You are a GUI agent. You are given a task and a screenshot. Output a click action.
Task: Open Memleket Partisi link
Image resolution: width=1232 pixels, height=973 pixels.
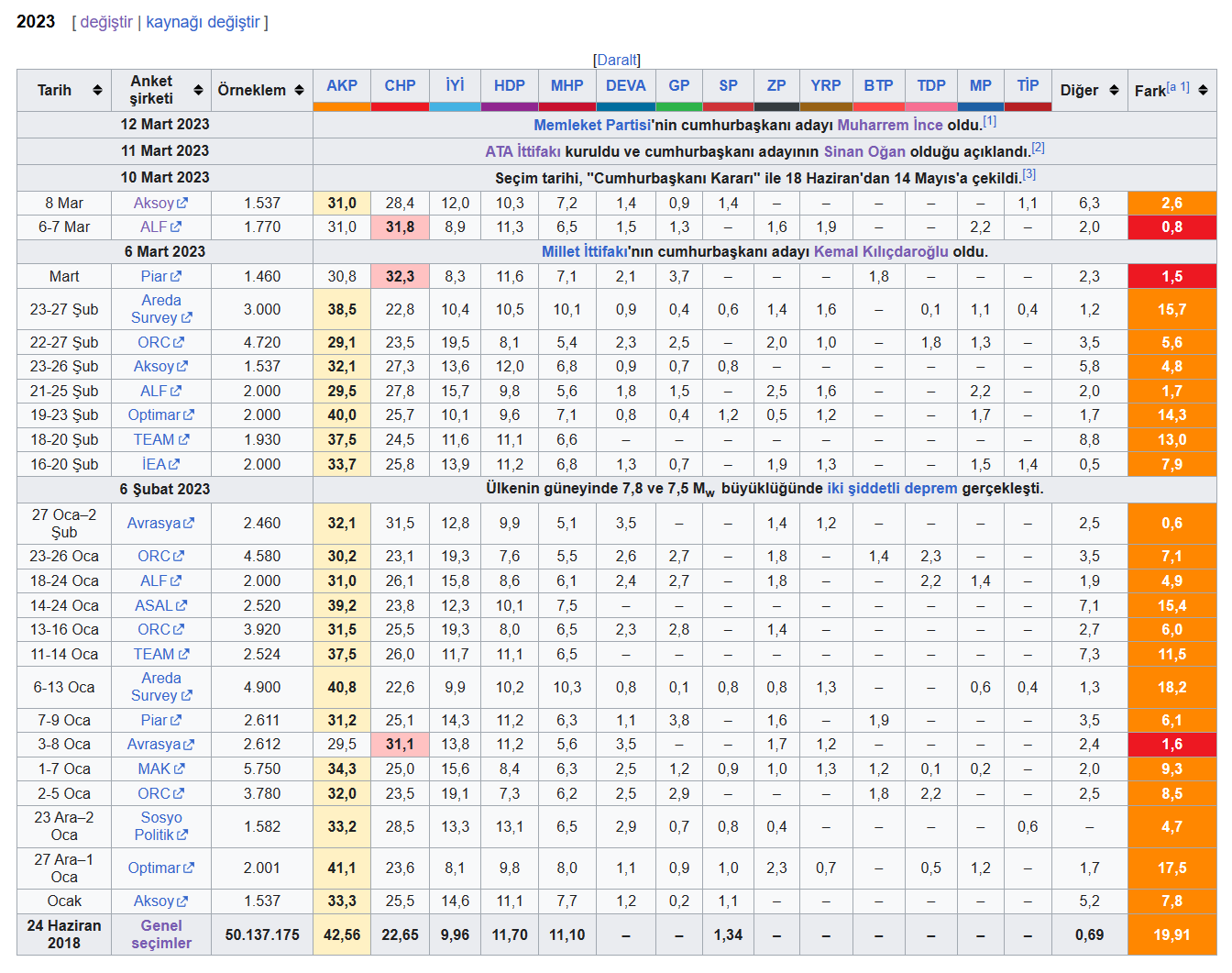[x=592, y=125]
